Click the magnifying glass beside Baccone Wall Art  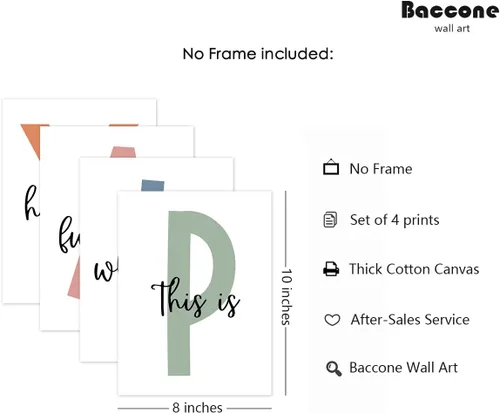pyautogui.click(x=334, y=369)
